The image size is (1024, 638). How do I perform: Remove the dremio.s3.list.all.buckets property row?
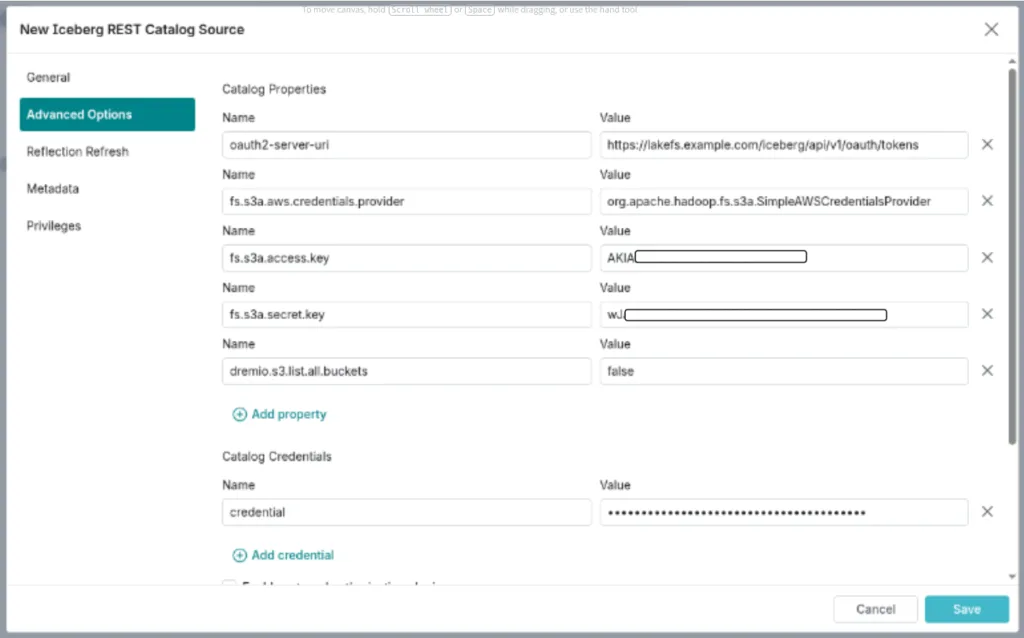(987, 371)
